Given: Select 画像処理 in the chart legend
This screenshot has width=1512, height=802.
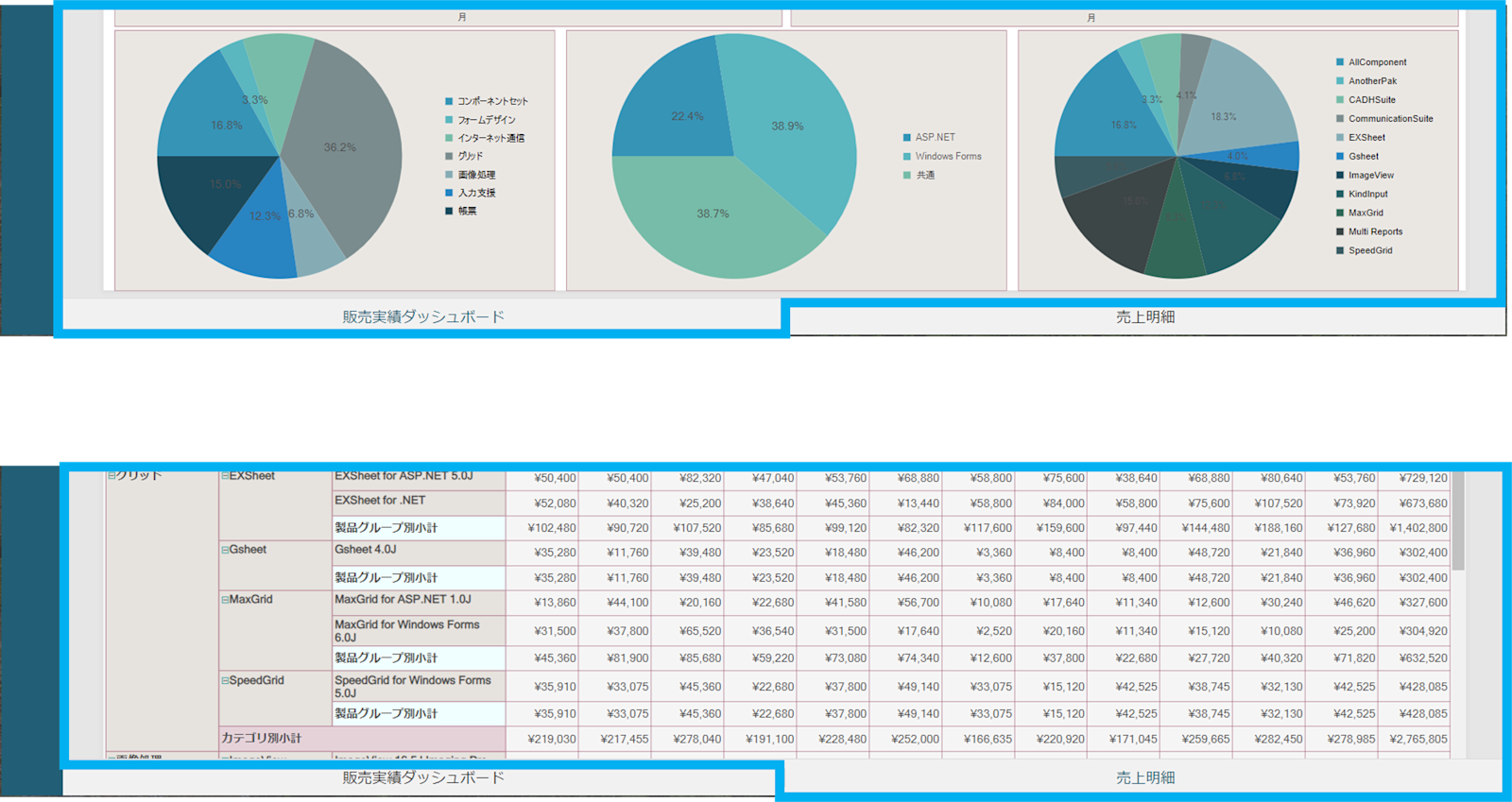Looking at the screenshot, I should [471, 175].
